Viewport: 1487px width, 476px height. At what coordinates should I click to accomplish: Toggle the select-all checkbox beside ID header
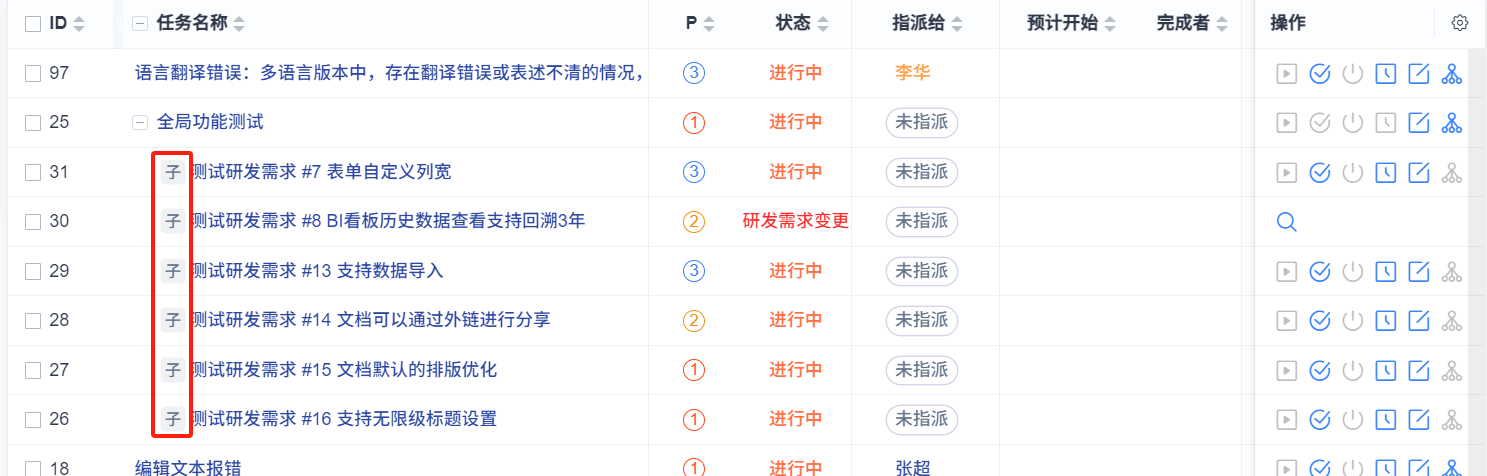[x=33, y=23]
